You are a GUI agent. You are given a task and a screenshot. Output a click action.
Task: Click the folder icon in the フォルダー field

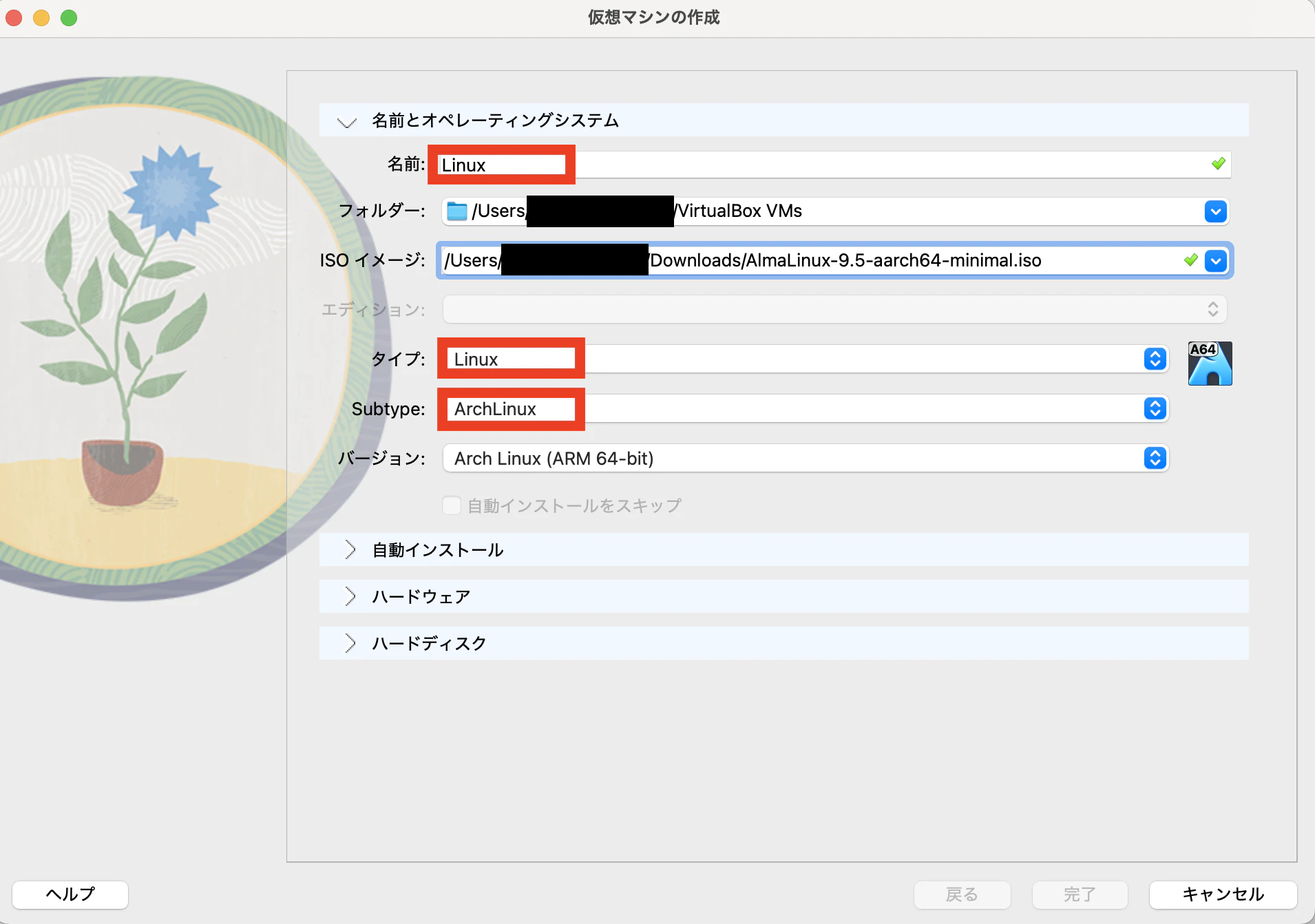click(x=457, y=211)
